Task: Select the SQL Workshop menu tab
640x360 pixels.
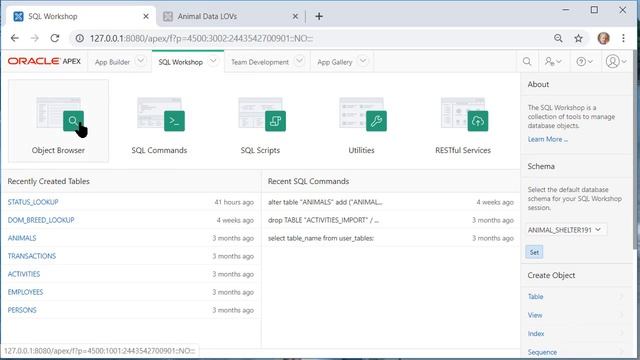Action: click(180, 62)
